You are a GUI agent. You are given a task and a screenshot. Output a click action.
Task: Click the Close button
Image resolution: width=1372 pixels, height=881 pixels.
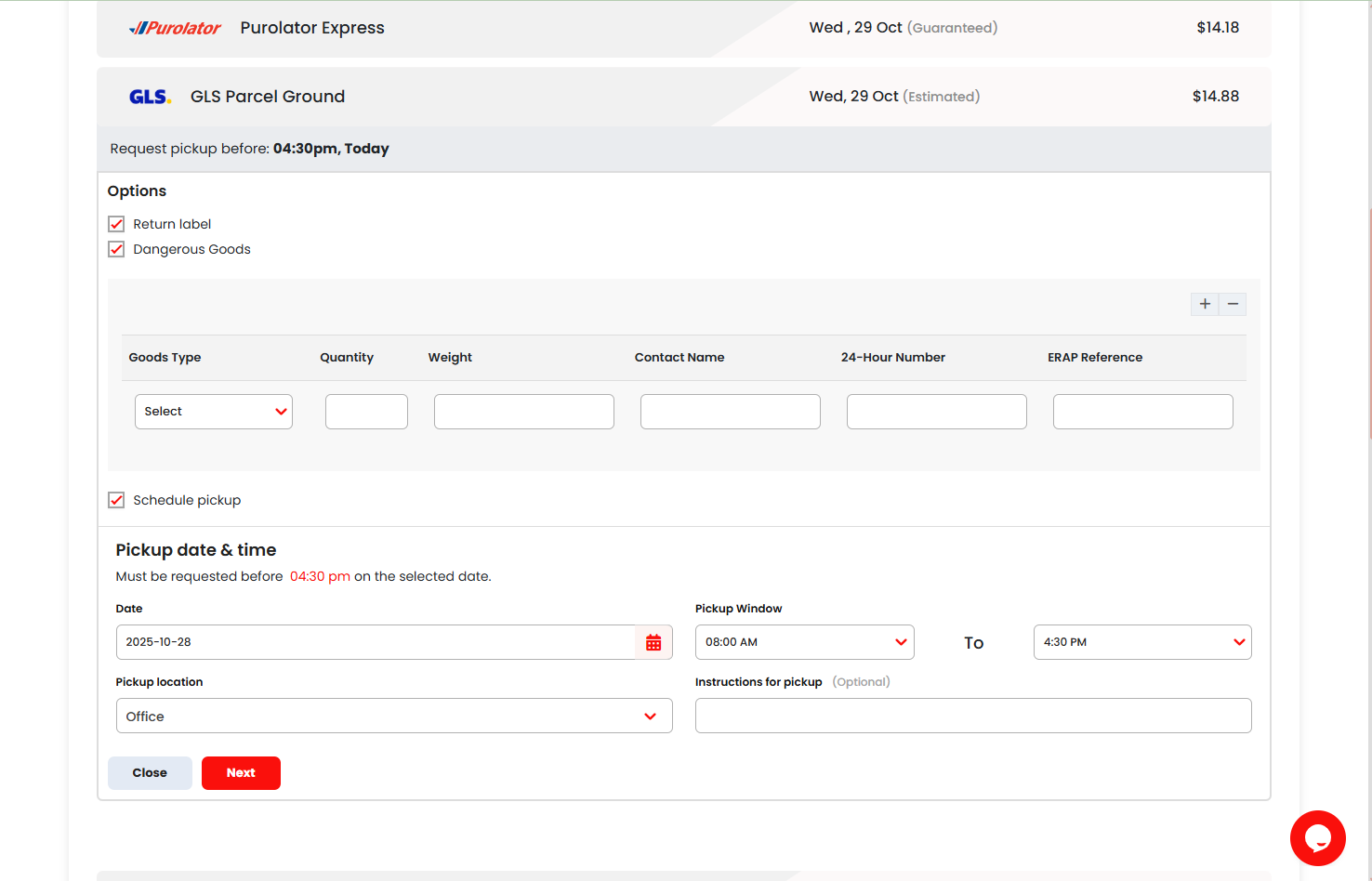coord(150,772)
